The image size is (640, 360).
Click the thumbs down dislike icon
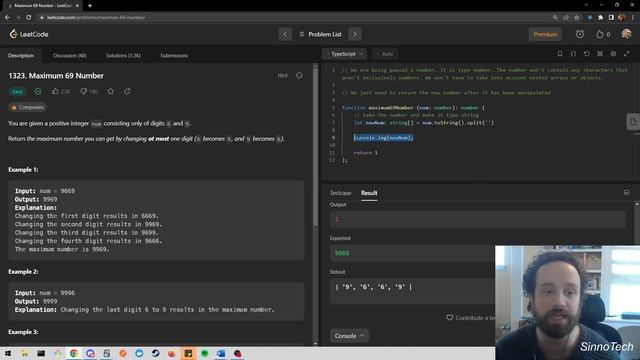84,91
